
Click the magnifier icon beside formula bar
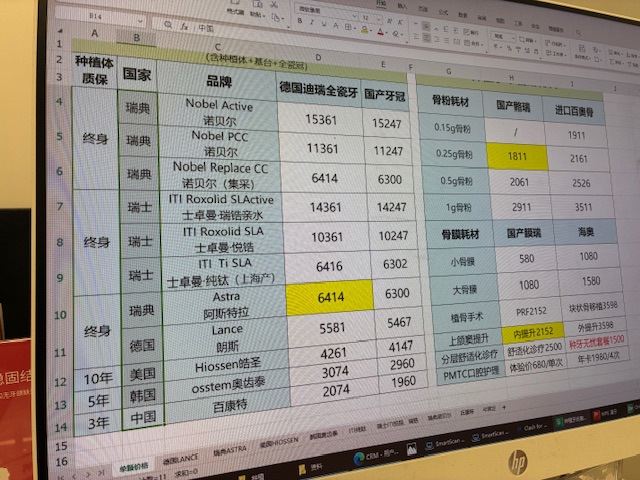tap(168, 25)
